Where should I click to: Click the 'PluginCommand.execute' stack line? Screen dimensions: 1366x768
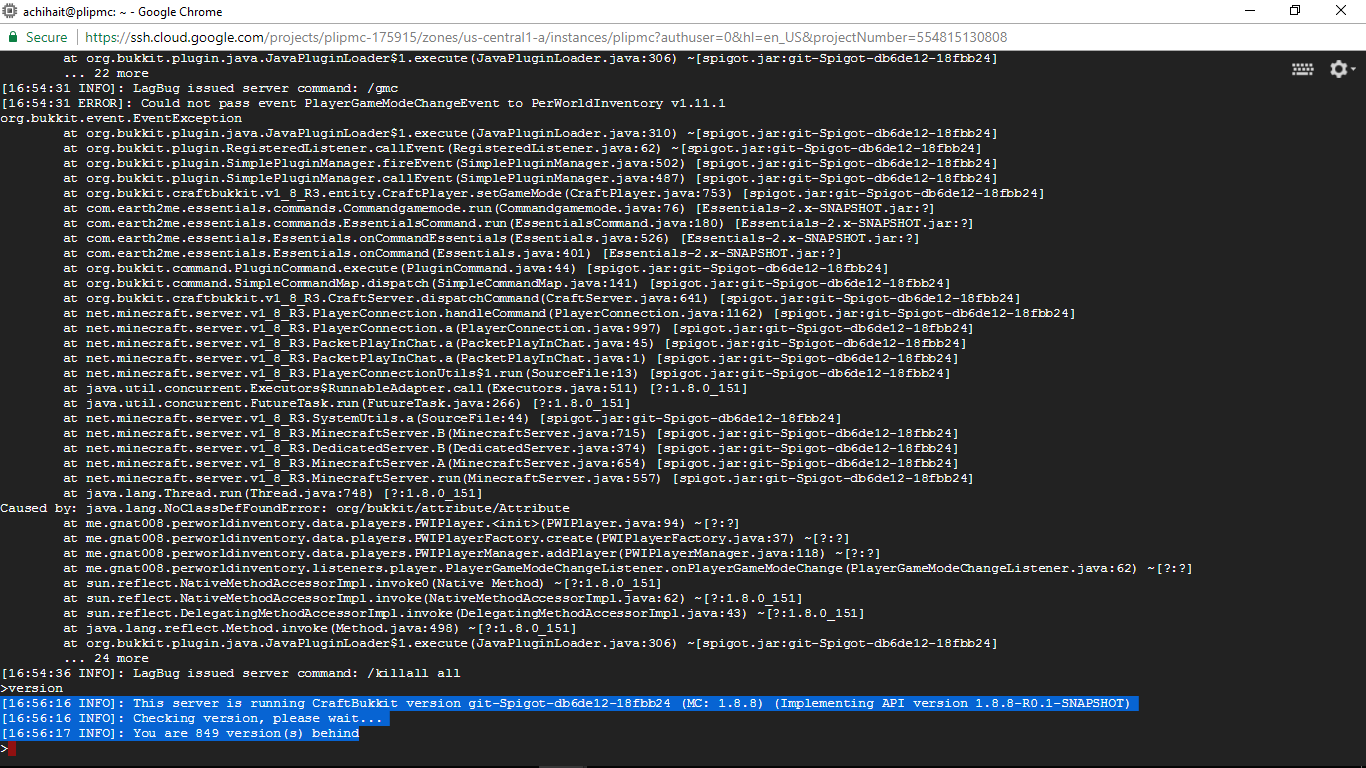pyautogui.click(x=475, y=268)
